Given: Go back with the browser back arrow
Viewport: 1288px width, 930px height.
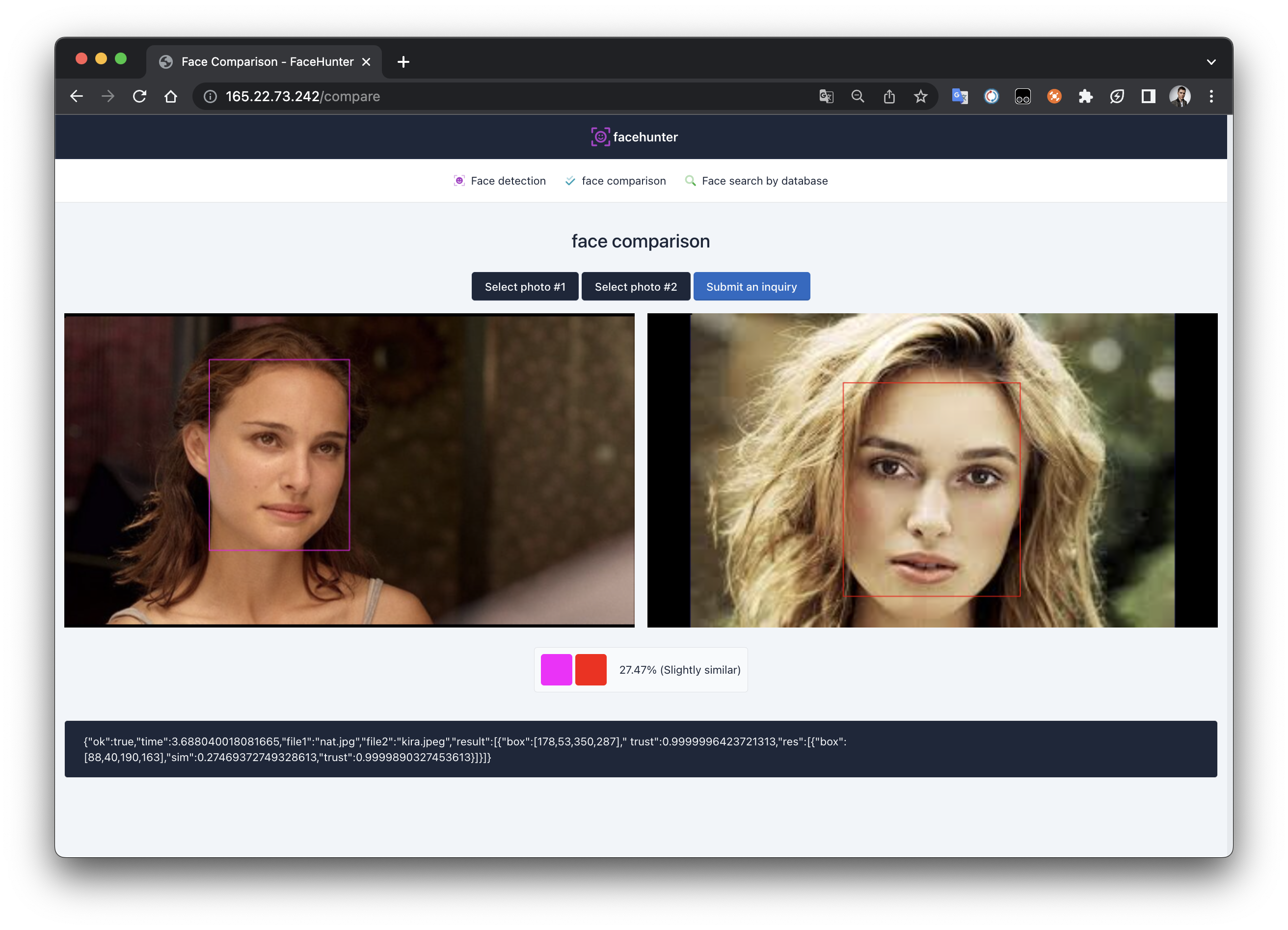Looking at the screenshot, I should [77, 97].
